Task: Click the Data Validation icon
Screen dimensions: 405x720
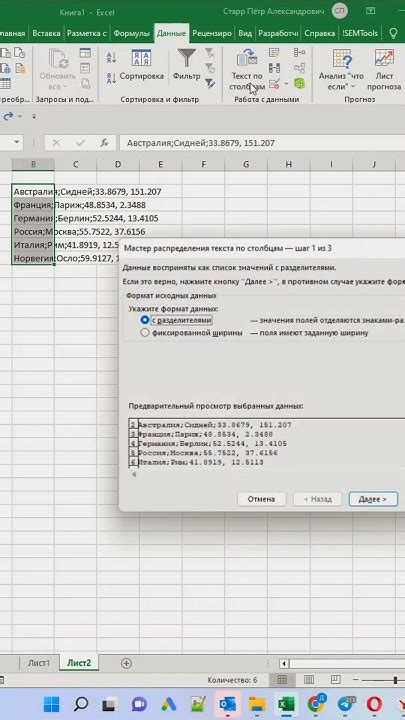Action: coord(275,83)
